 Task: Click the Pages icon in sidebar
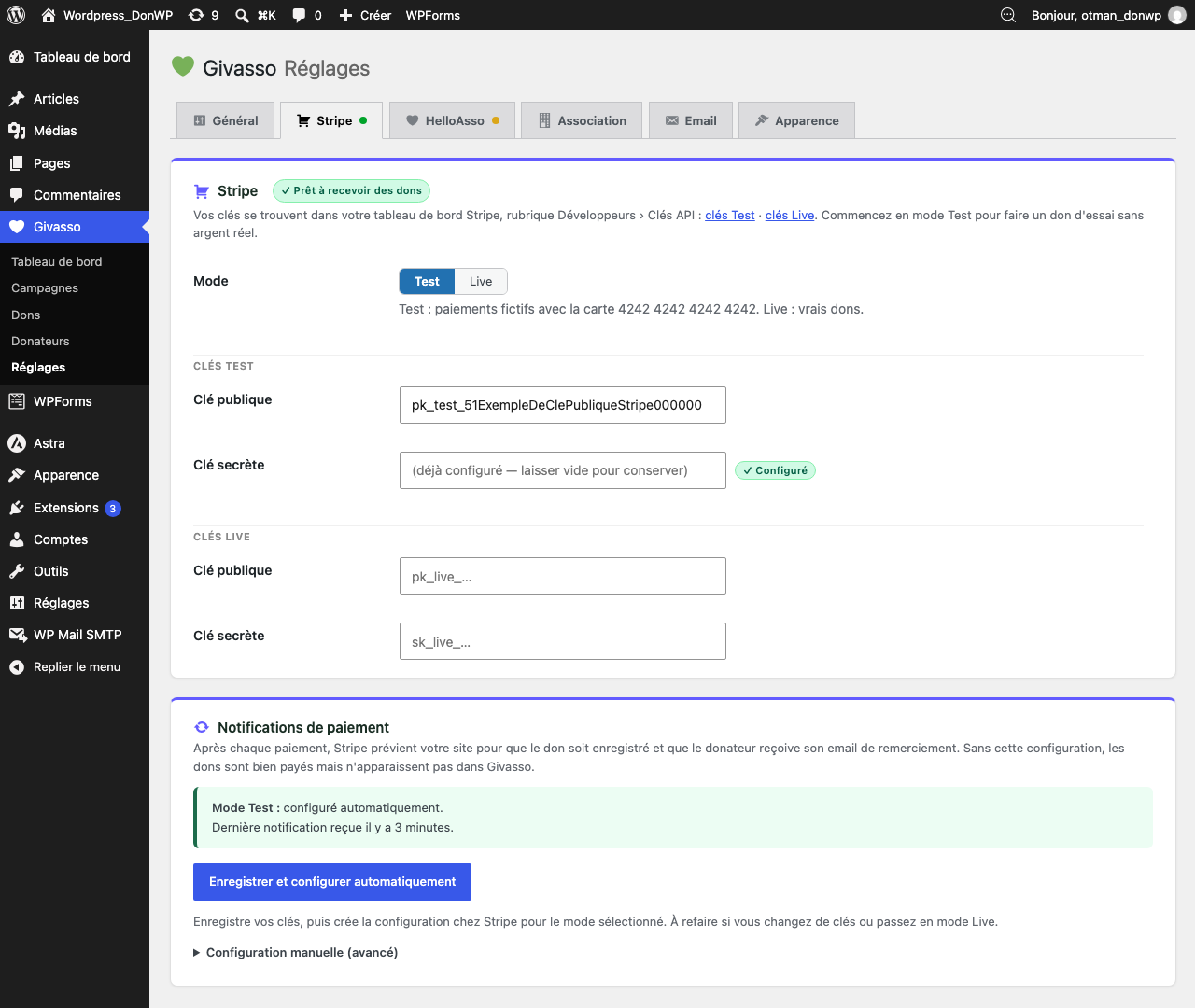tap(17, 163)
